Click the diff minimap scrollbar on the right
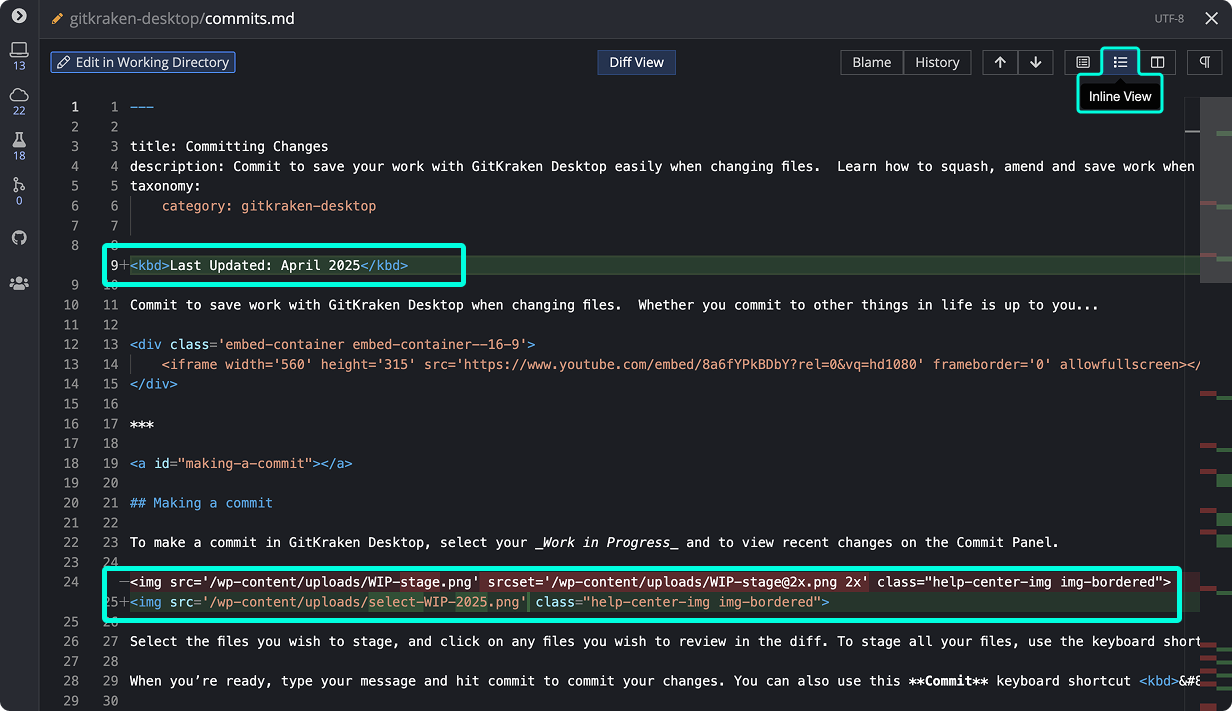1232x711 pixels. click(x=1215, y=400)
